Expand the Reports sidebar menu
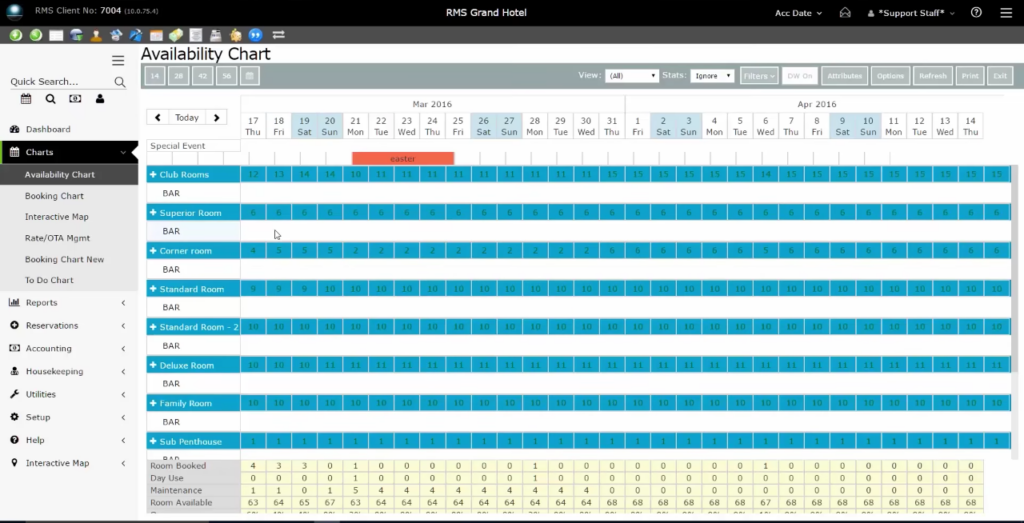This screenshot has height=523, width=1024. point(69,302)
